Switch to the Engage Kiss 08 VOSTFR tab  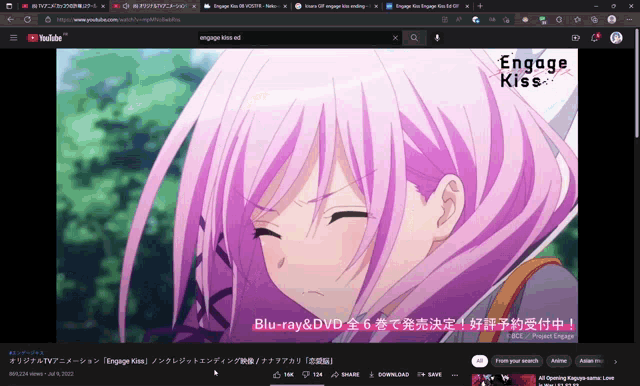(245, 6)
